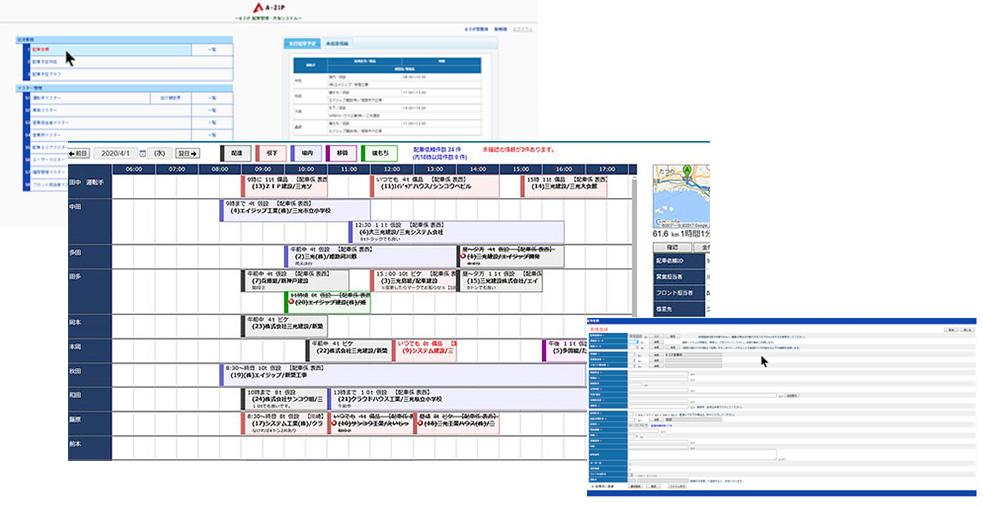Click red status marker on job (4) 三光建設
This screenshot has height=506, width=983.
pos(463,257)
